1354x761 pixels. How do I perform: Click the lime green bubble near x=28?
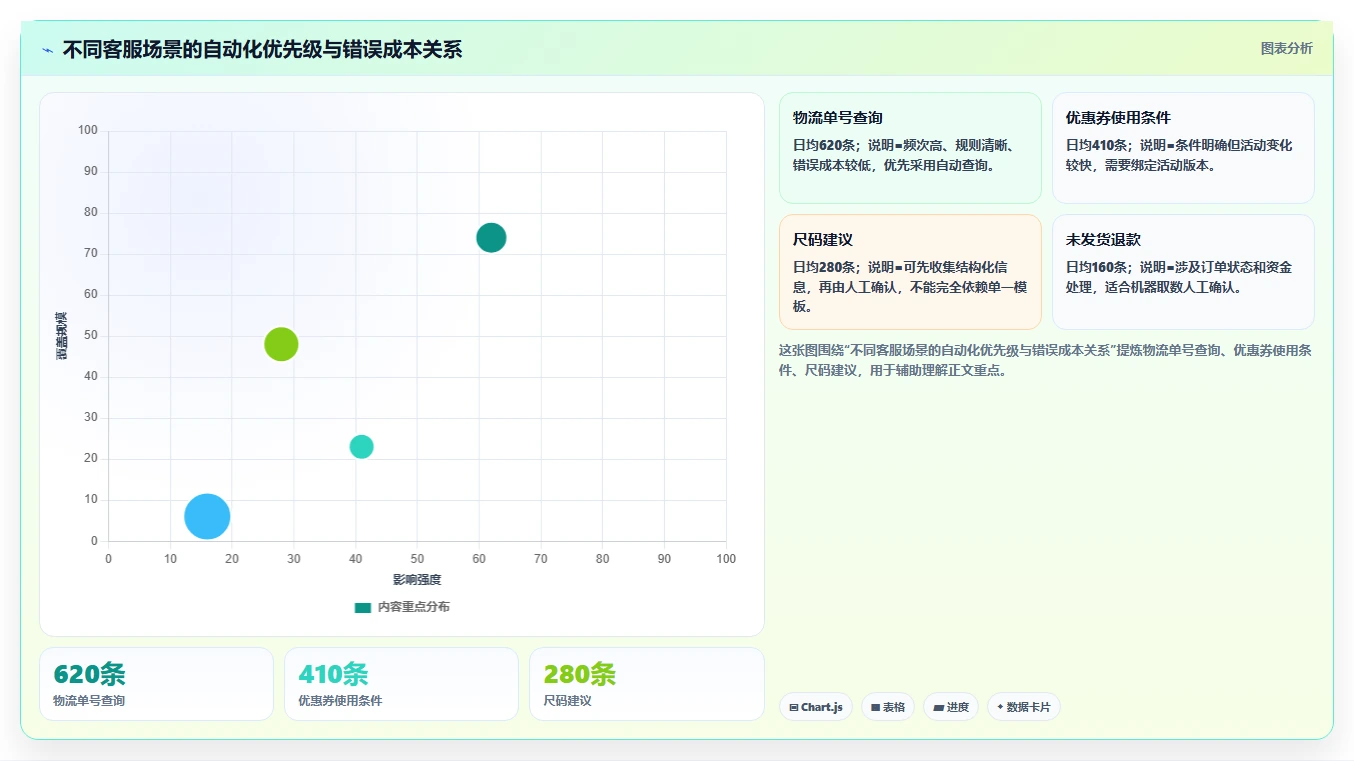click(x=281, y=344)
